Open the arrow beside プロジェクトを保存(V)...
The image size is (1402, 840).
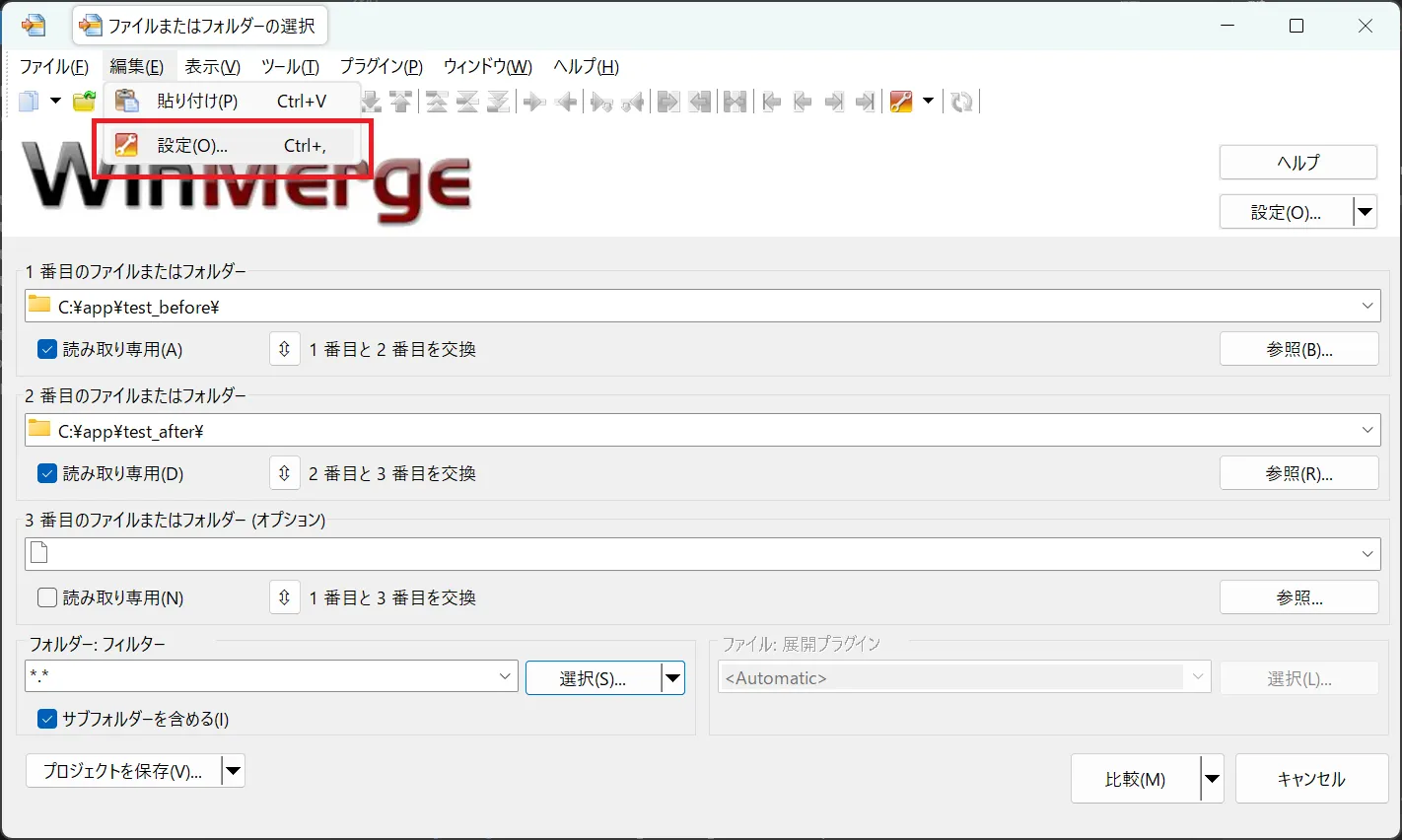click(234, 771)
